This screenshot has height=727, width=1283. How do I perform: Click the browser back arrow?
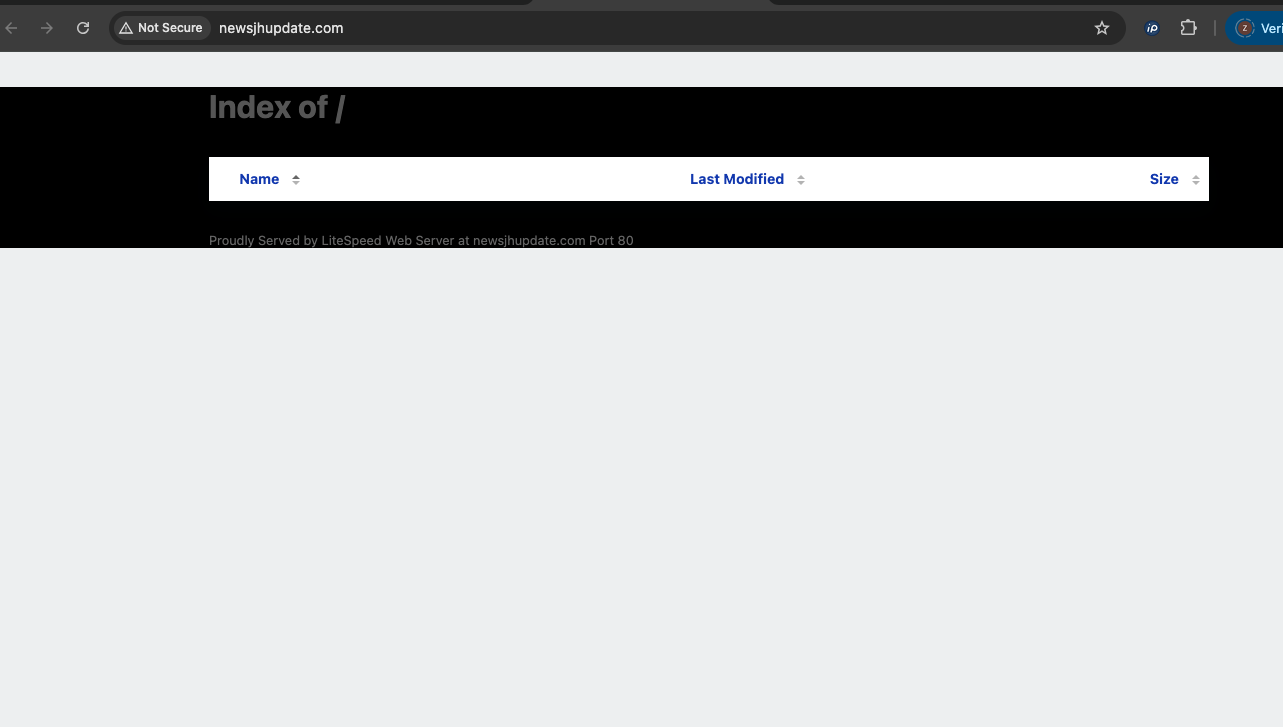coord(12,28)
